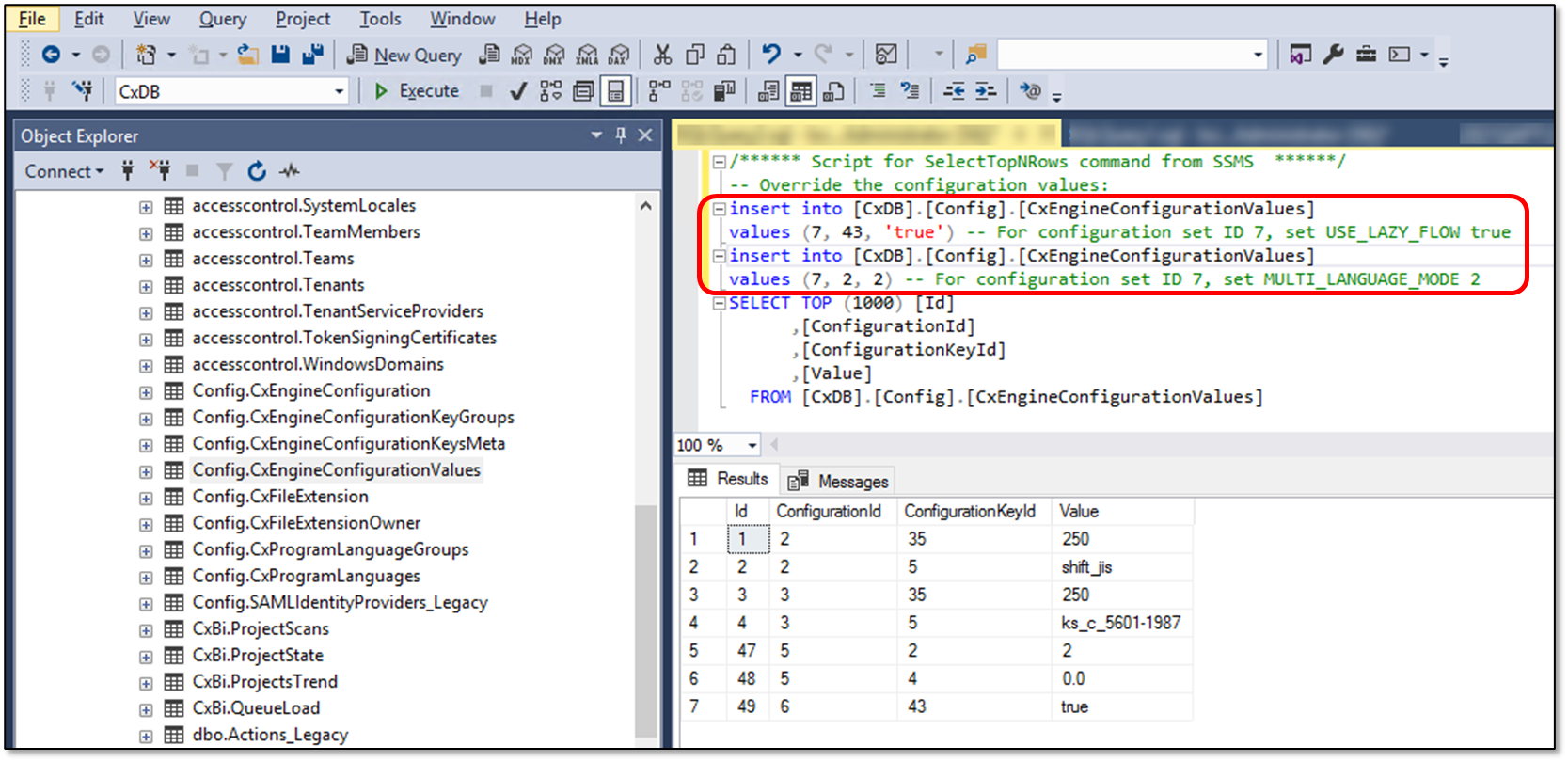Click the ConfigurationKeyId column header

[974, 512]
